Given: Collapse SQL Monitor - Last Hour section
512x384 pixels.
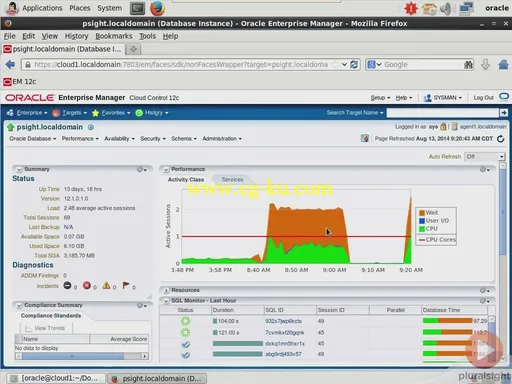Looking at the screenshot, I should (x=166, y=301).
